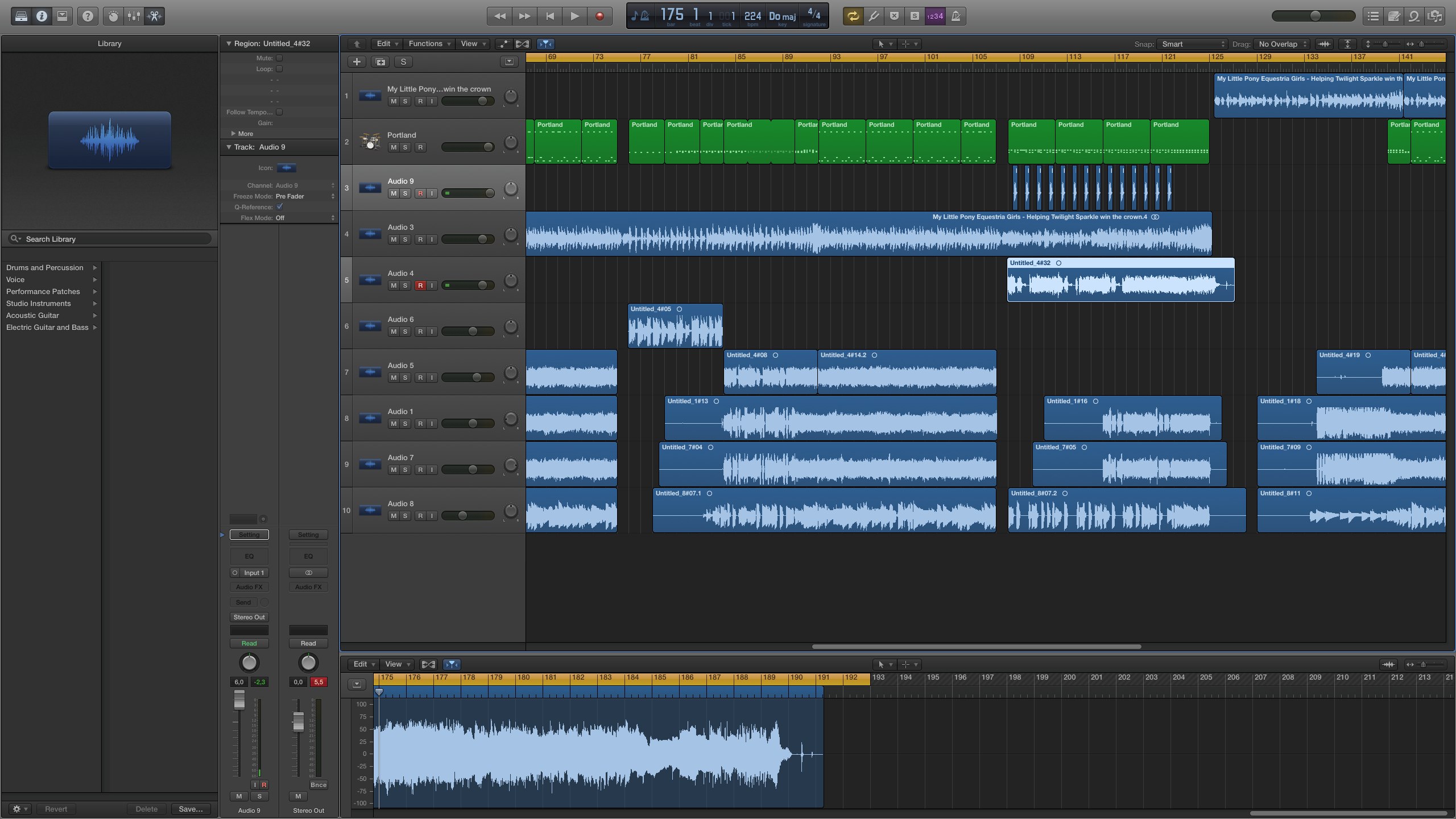Toggle the metronome click button
The width and height of the screenshot is (1456, 819).
tap(956, 16)
